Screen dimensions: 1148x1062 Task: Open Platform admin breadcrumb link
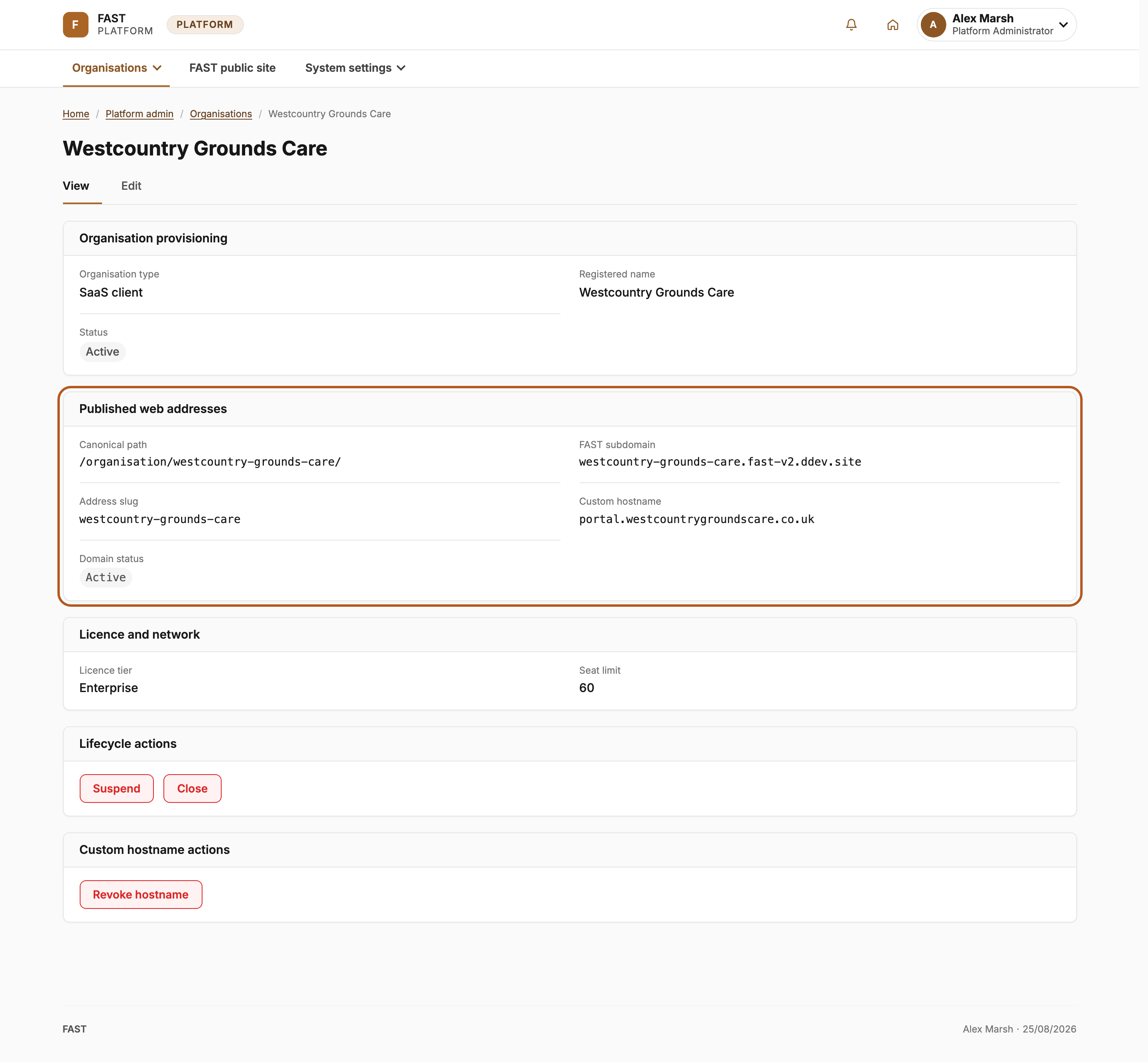tap(140, 114)
